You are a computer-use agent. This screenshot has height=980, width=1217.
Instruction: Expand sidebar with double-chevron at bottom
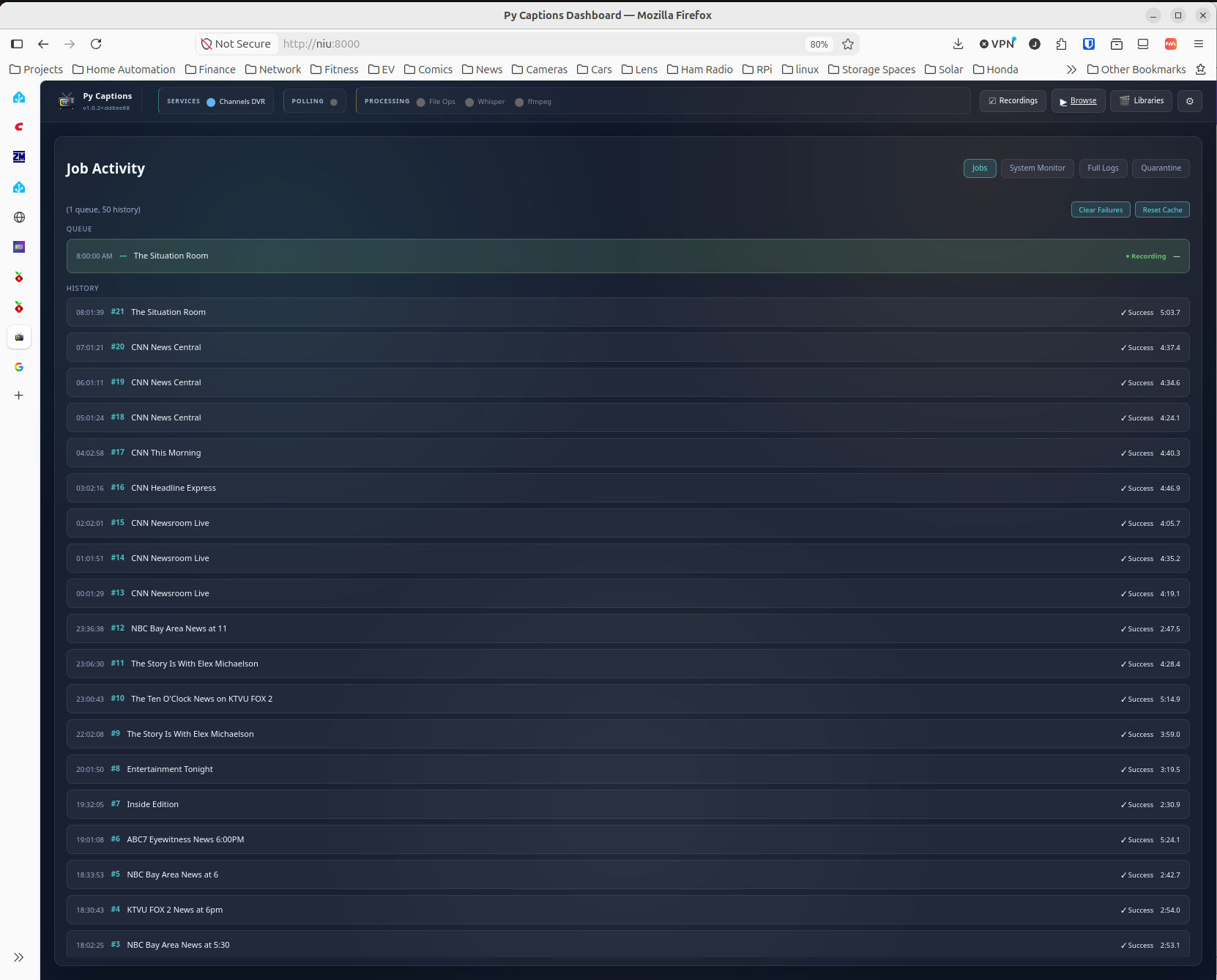click(x=19, y=957)
